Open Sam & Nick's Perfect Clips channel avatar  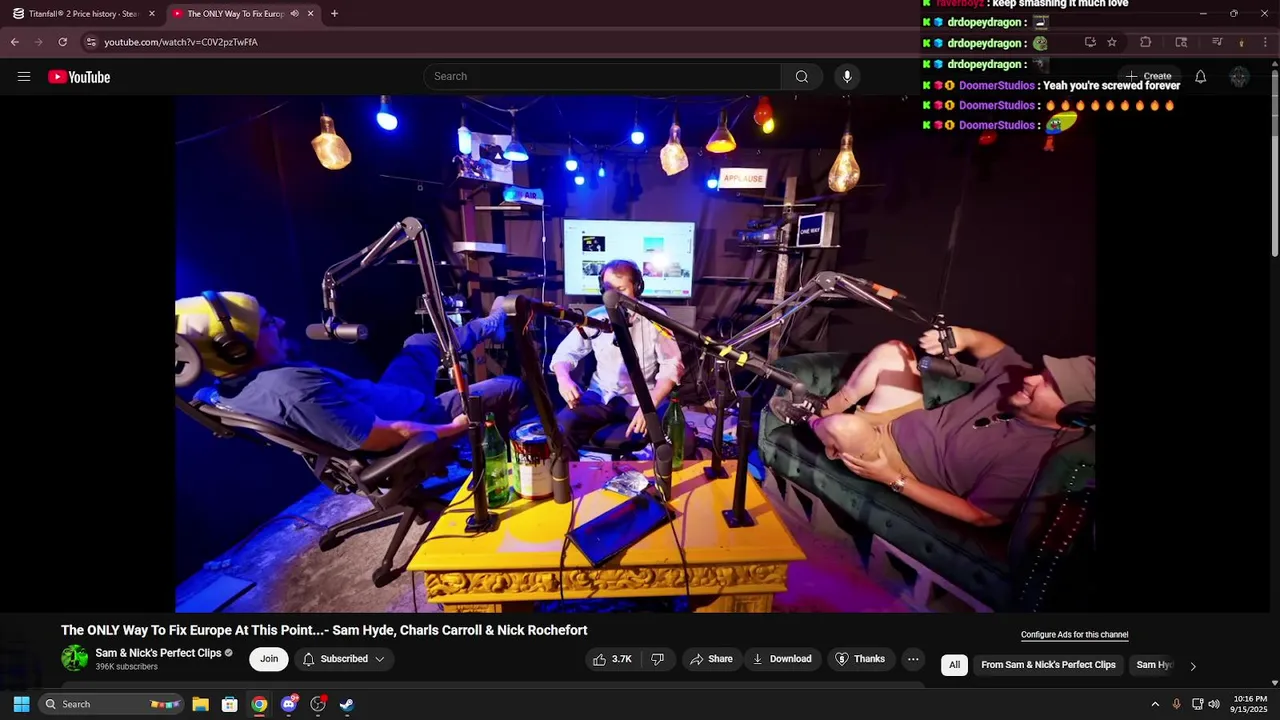click(x=75, y=658)
